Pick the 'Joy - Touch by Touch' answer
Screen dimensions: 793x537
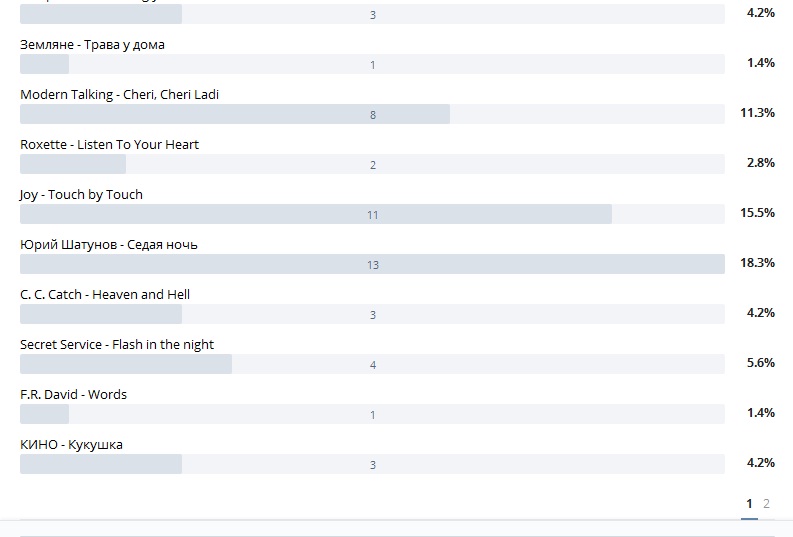click(81, 195)
